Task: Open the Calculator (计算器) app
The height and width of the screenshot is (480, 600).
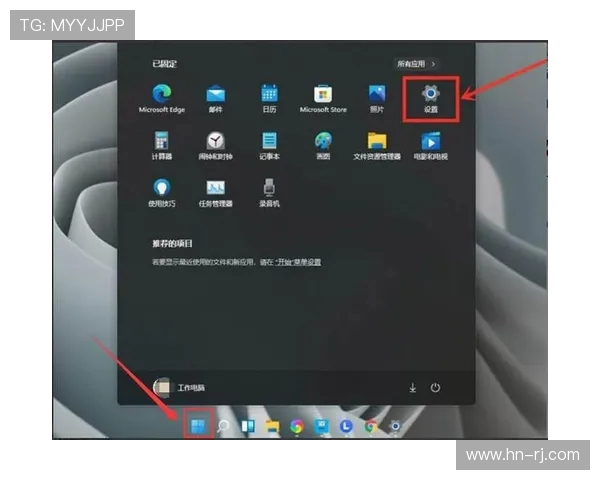Action: coord(162,145)
